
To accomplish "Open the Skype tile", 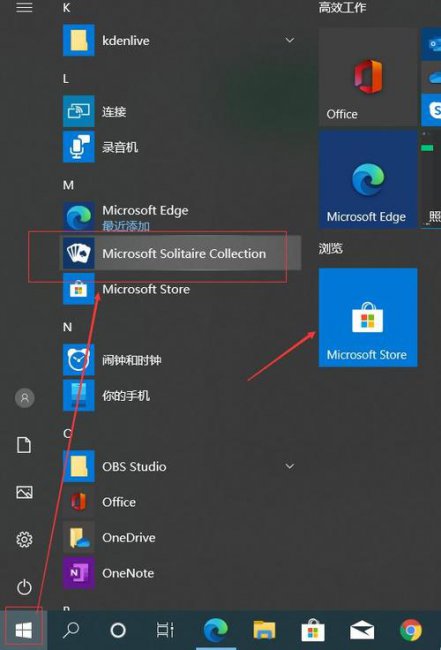I will coord(431,110).
